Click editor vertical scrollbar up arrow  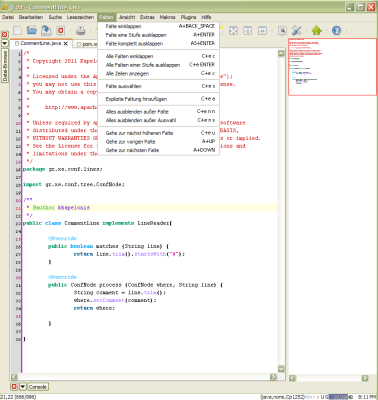click(x=281, y=53)
